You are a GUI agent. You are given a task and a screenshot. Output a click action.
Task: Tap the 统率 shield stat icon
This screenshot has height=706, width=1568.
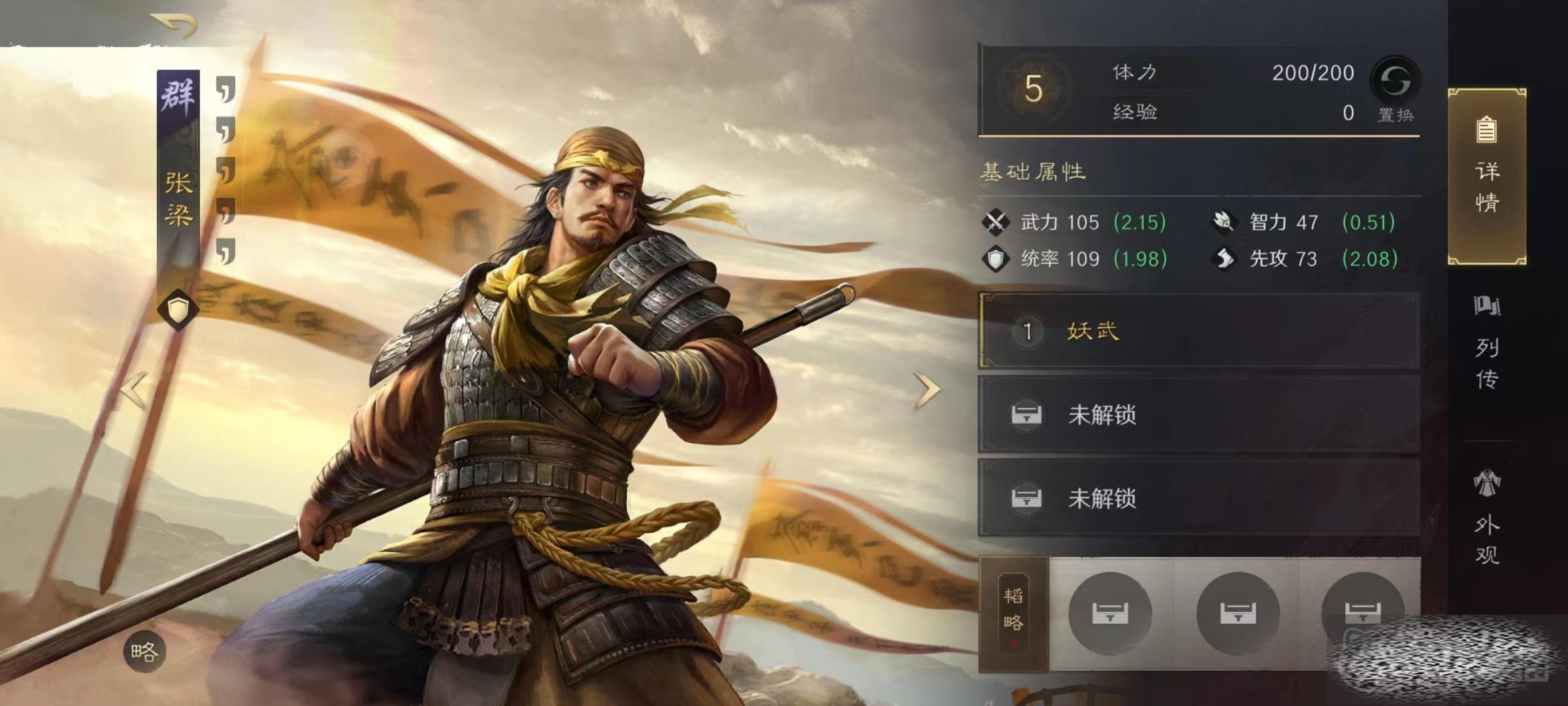click(x=996, y=259)
